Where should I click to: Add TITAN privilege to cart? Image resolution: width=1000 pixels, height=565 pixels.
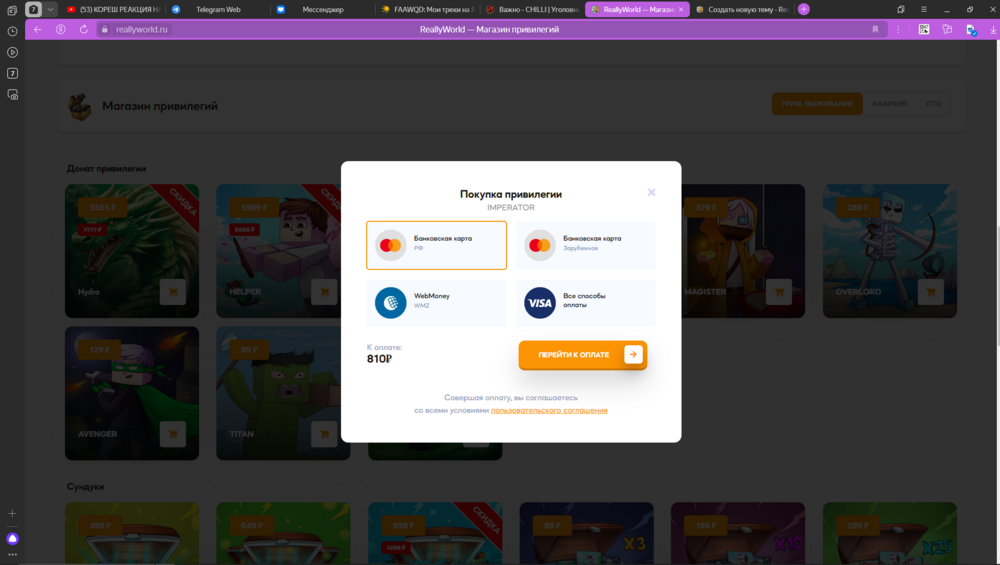[x=324, y=434]
